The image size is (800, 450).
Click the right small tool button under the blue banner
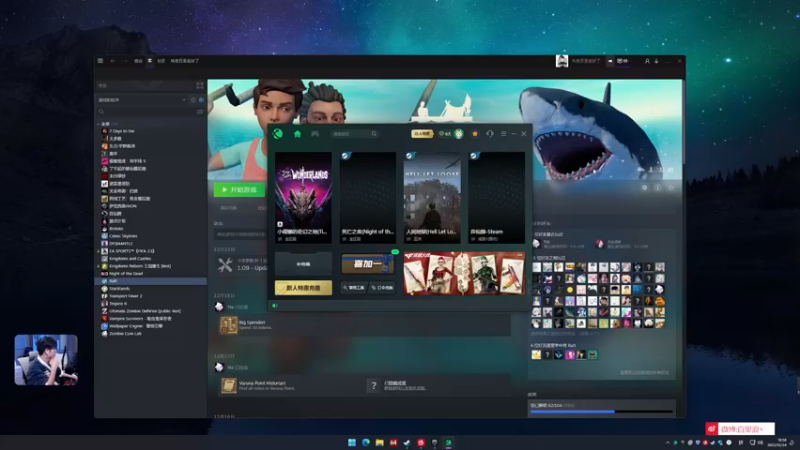pos(382,288)
